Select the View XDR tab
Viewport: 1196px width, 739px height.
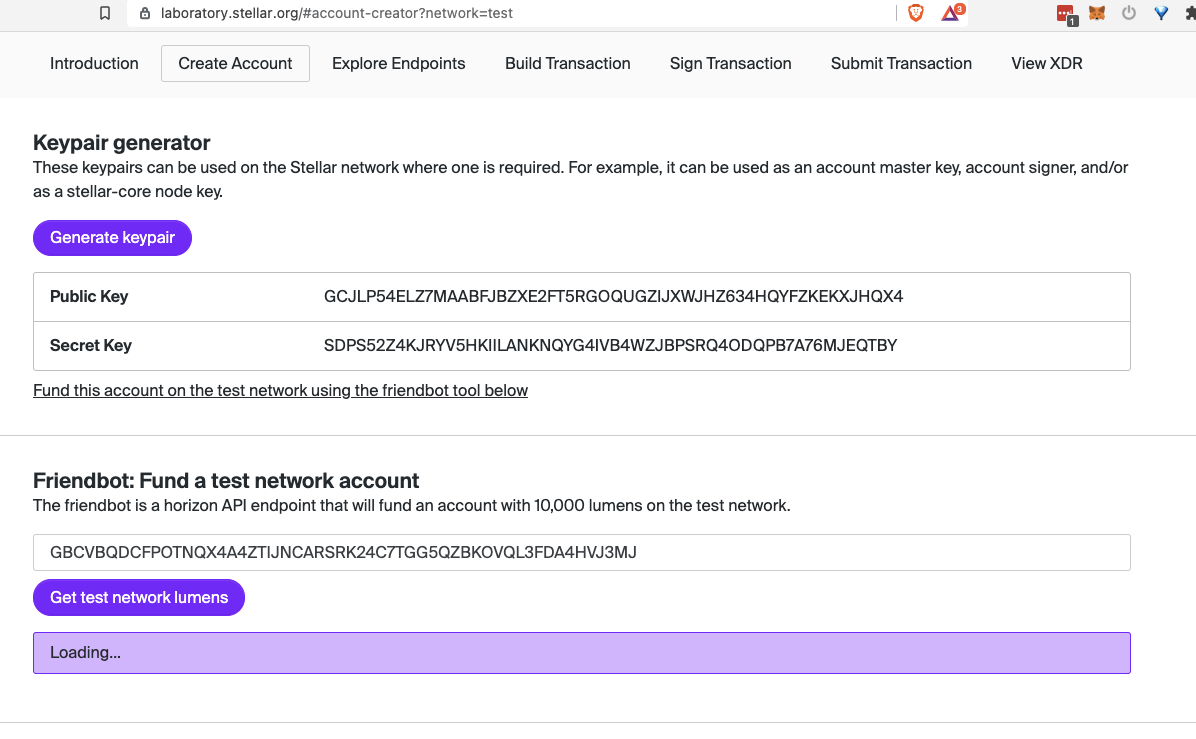point(1046,63)
